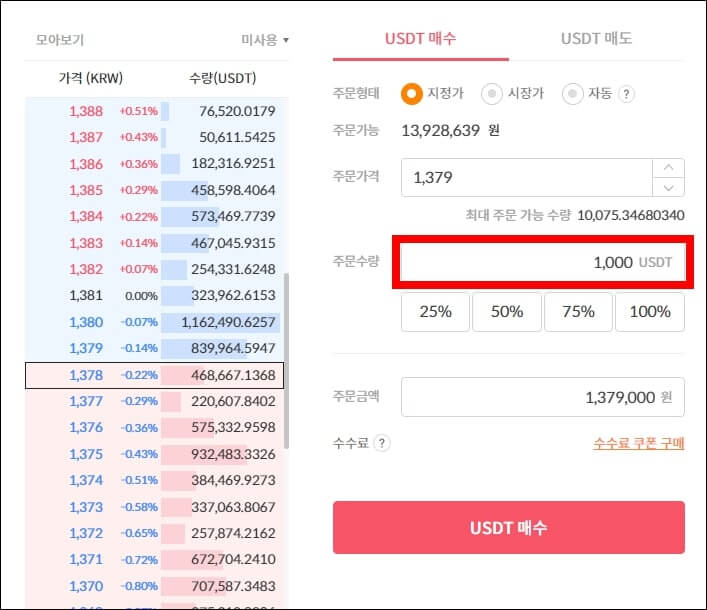Viewport: 707px width, 610px height.
Task: Pick the 1,371 bid price row
Action: click(154, 560)
